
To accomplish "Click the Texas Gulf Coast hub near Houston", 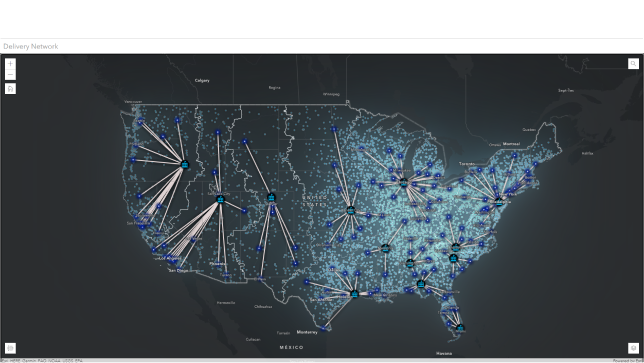I will (x=354, y=294).
